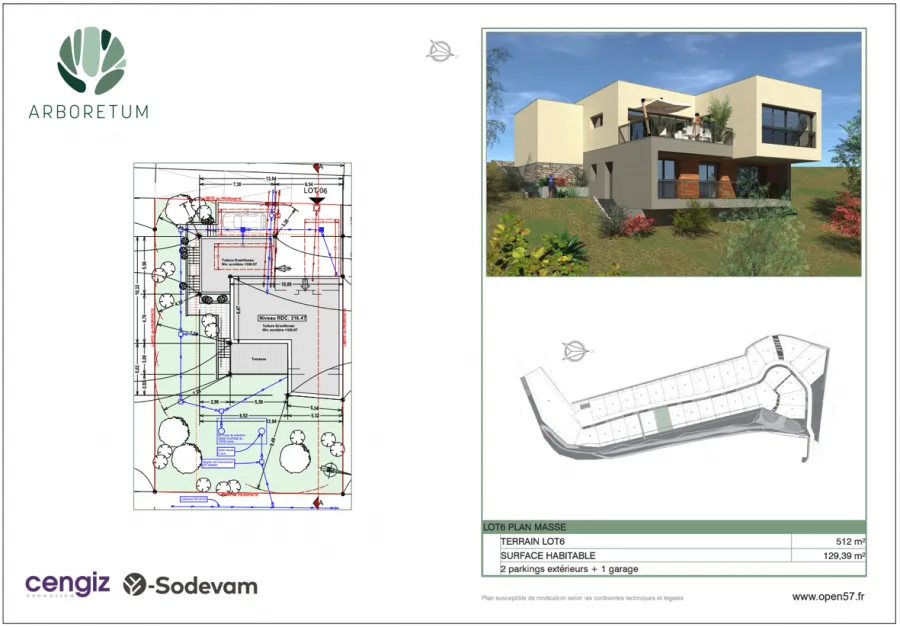The height and width of the screenshot is (627, 900).
Task: Click the north arrow beside the house rendering
Action: click(441, 51)
